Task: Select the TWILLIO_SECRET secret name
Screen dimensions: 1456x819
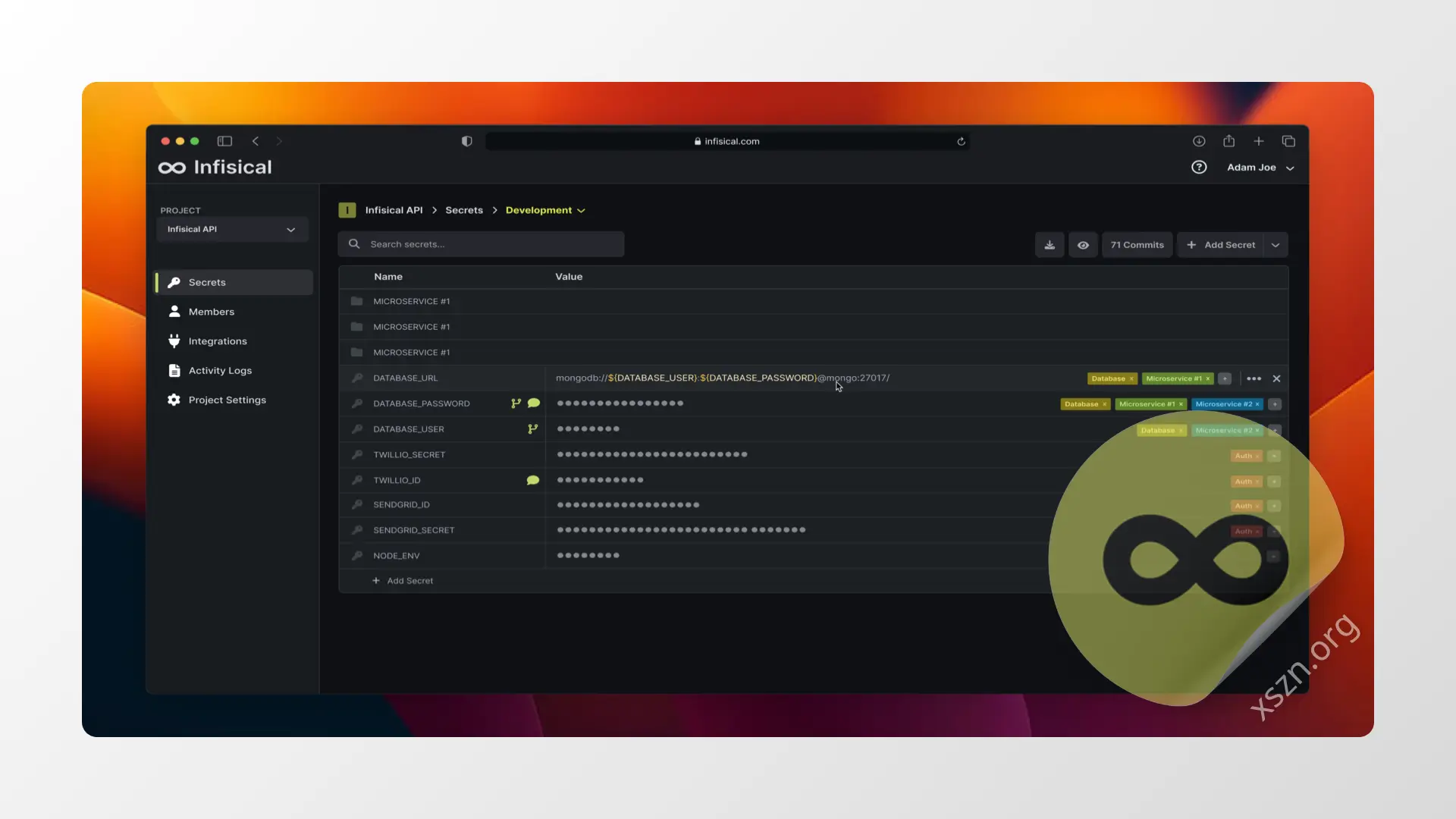Action: pos(409,455)
